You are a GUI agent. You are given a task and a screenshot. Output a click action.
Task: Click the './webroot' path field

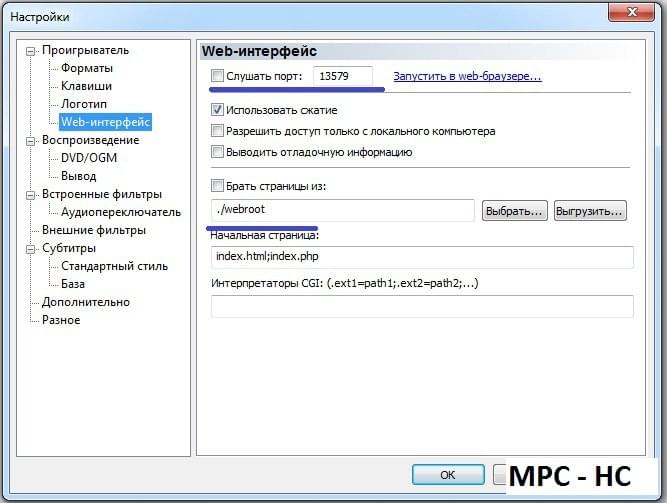[x=342, y=210]
